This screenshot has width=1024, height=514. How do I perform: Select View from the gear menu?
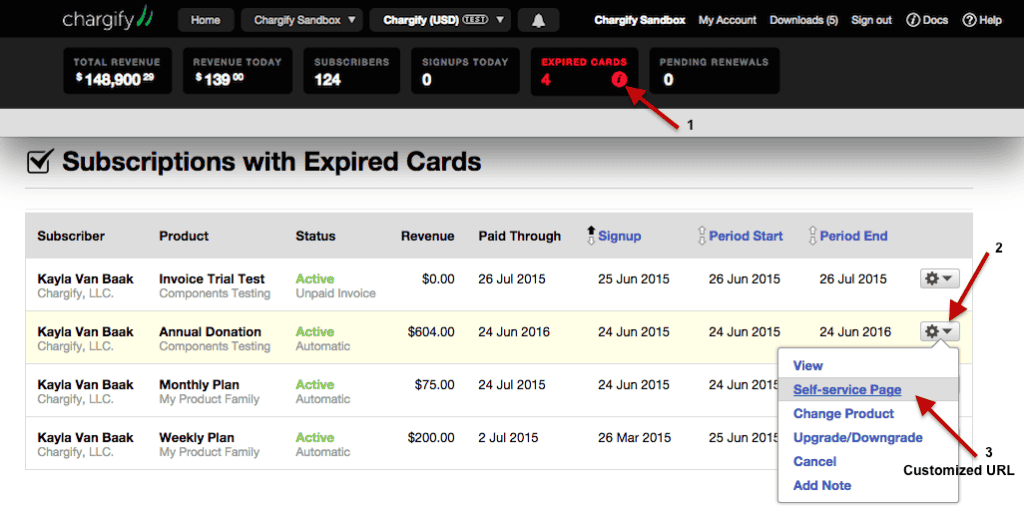click(x=808, y=366)
